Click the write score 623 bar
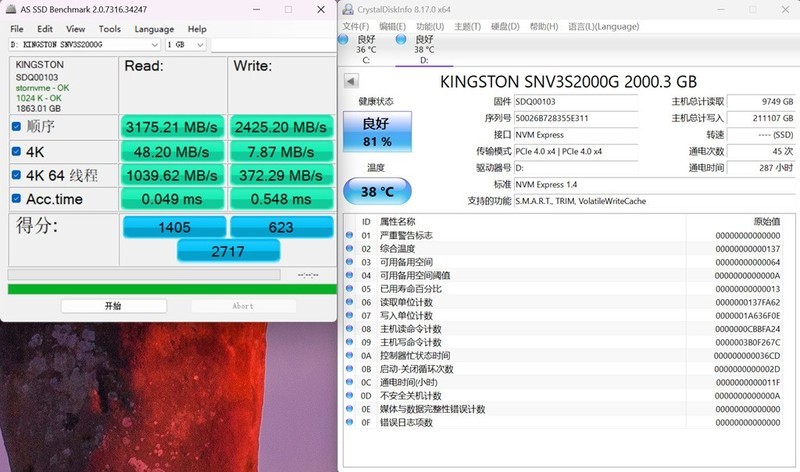Image resolution: width=800 pixels, height=472 pixels. pyautogui.click(x=282, y=227)
